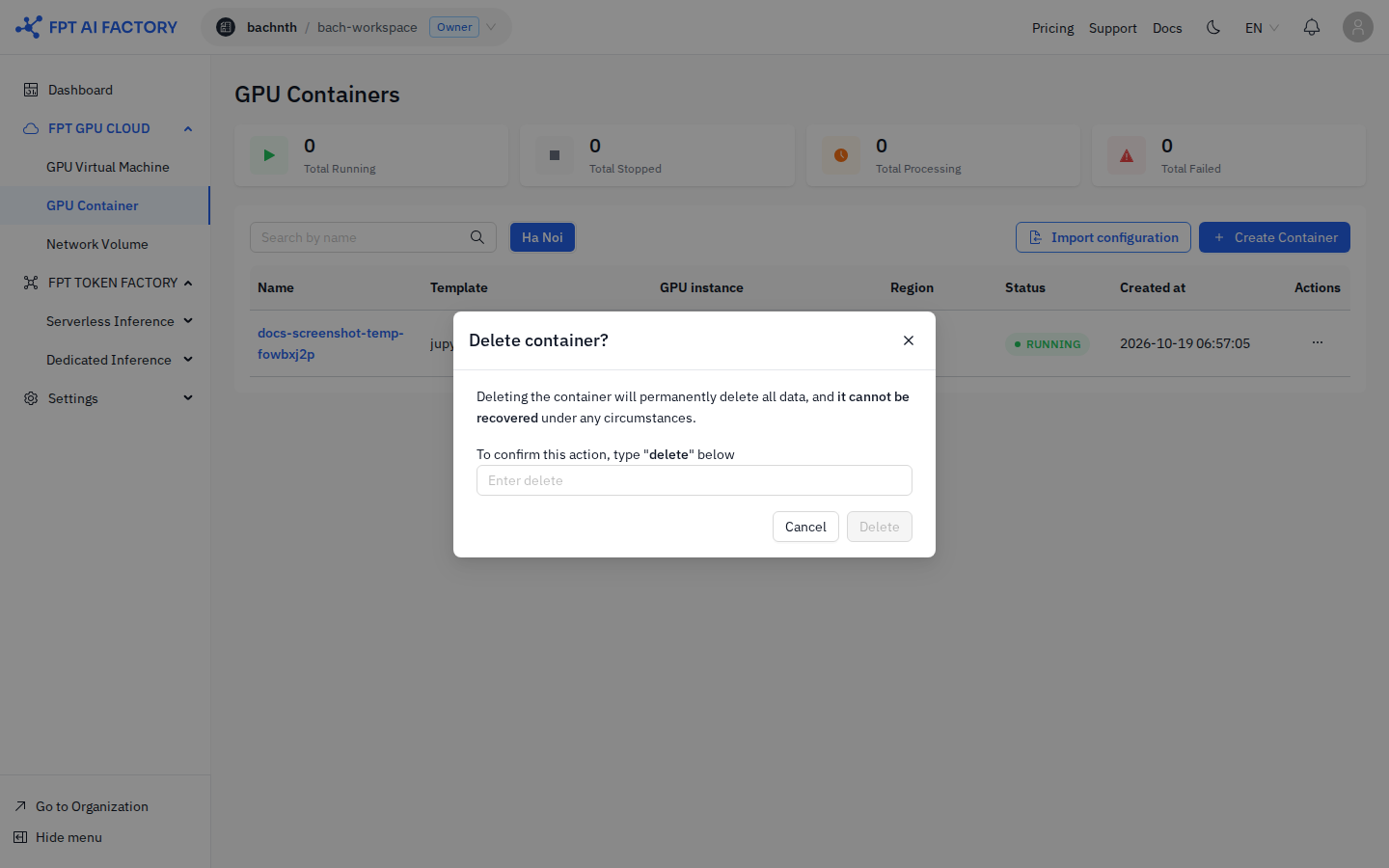Focus the Search by name field
The image size is (1389, 868).
(373, 237)
